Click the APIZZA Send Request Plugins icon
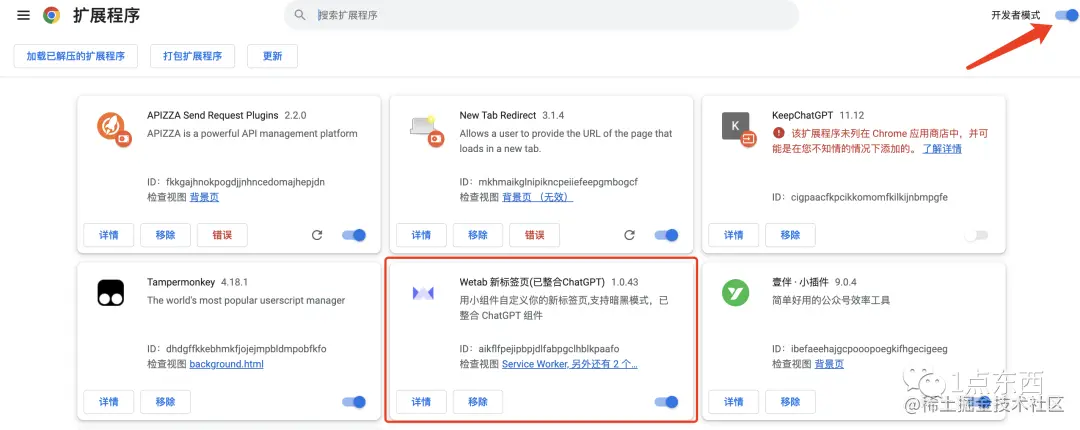Viewport: 1080px width, 430px height. (114, 130)
